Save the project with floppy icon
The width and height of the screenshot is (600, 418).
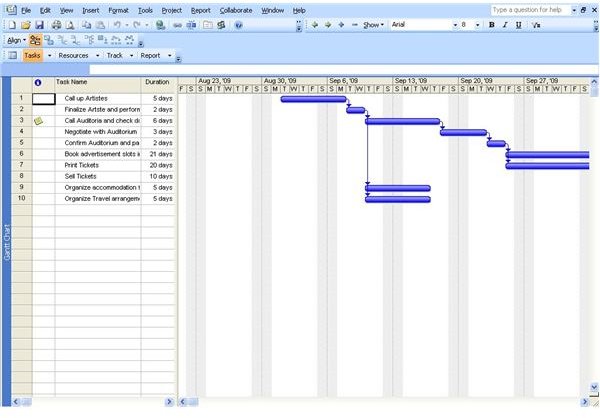pyautogui.click(x=39, y=25)
